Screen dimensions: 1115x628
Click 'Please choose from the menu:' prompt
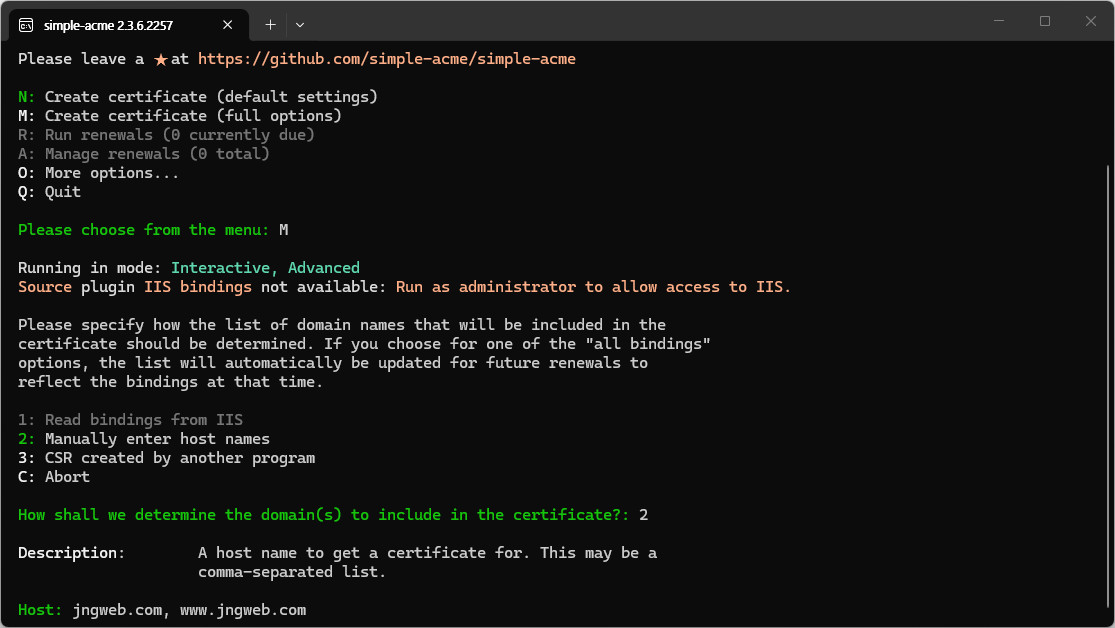(x=144, y=230)
